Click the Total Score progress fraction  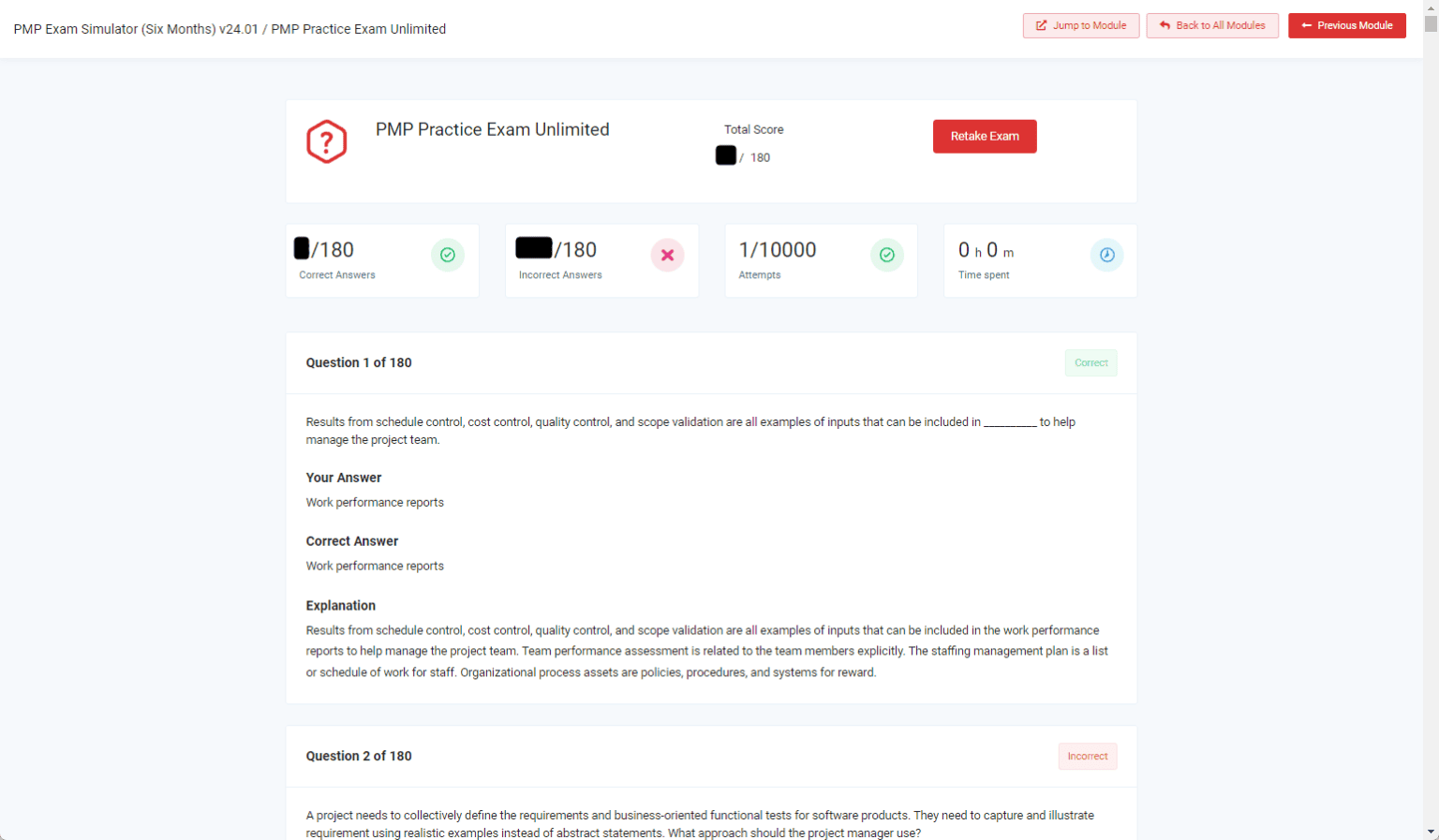coord(744,155)
